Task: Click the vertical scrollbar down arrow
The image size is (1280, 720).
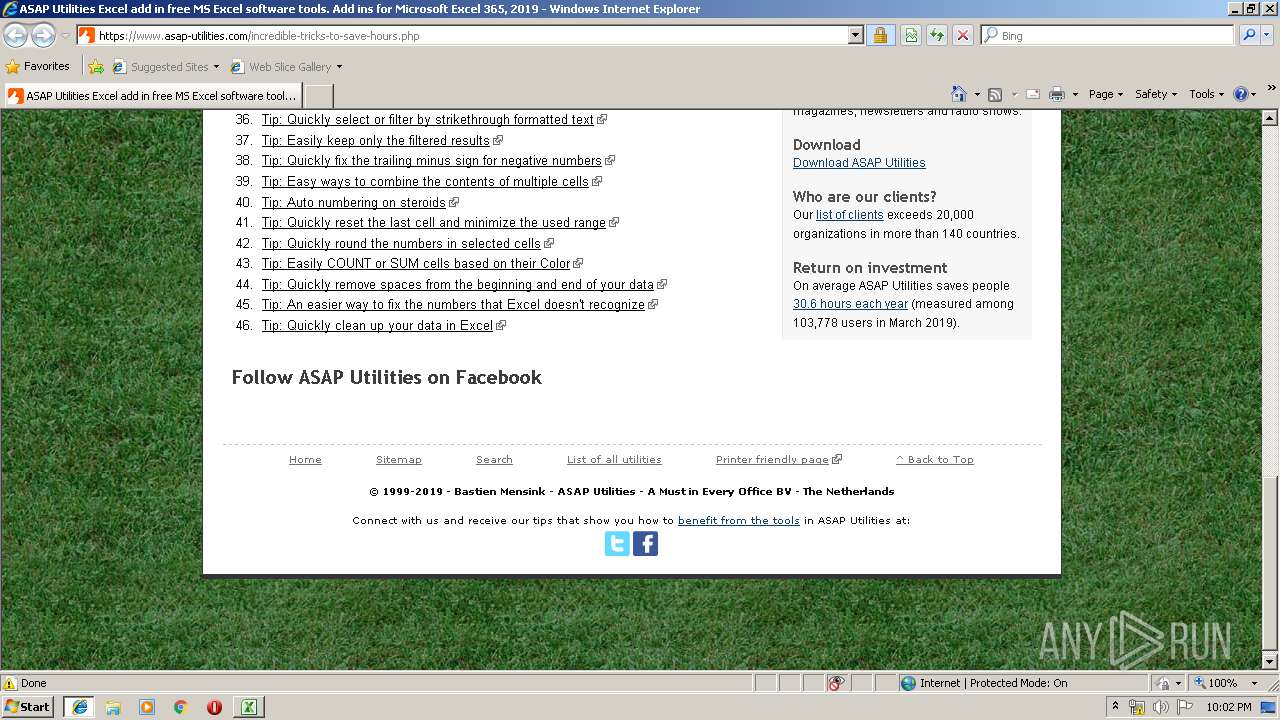Action: tap(1271, 662)
